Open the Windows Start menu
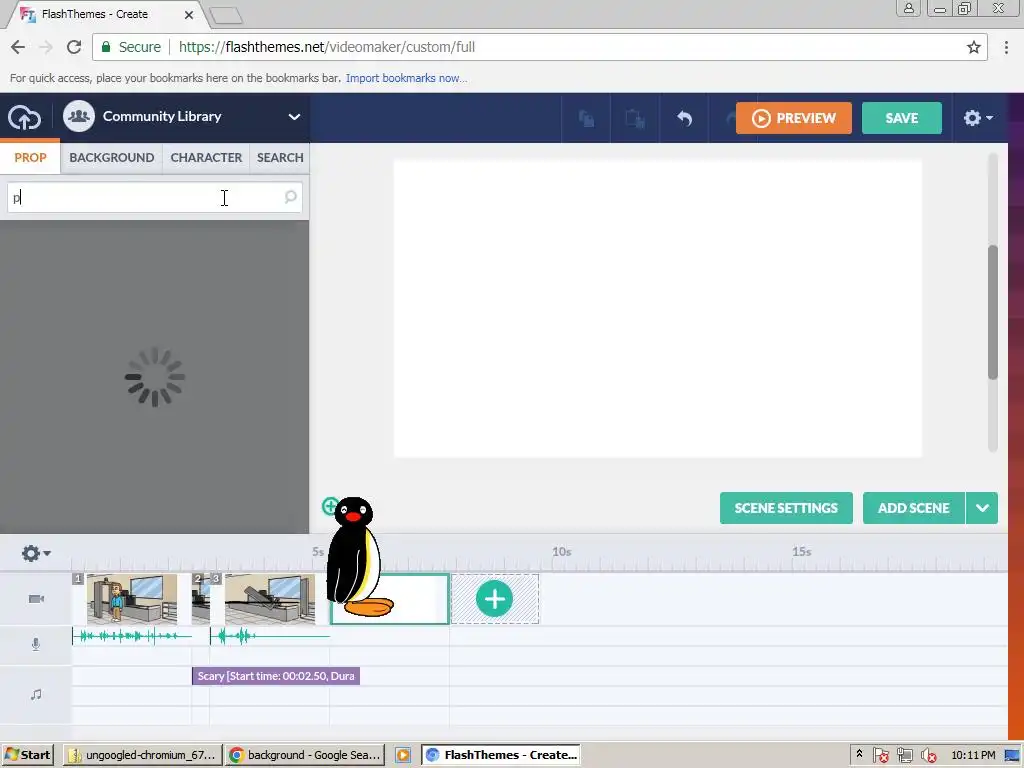This screenshot has width=1024, height=768. tap(27, 755)
